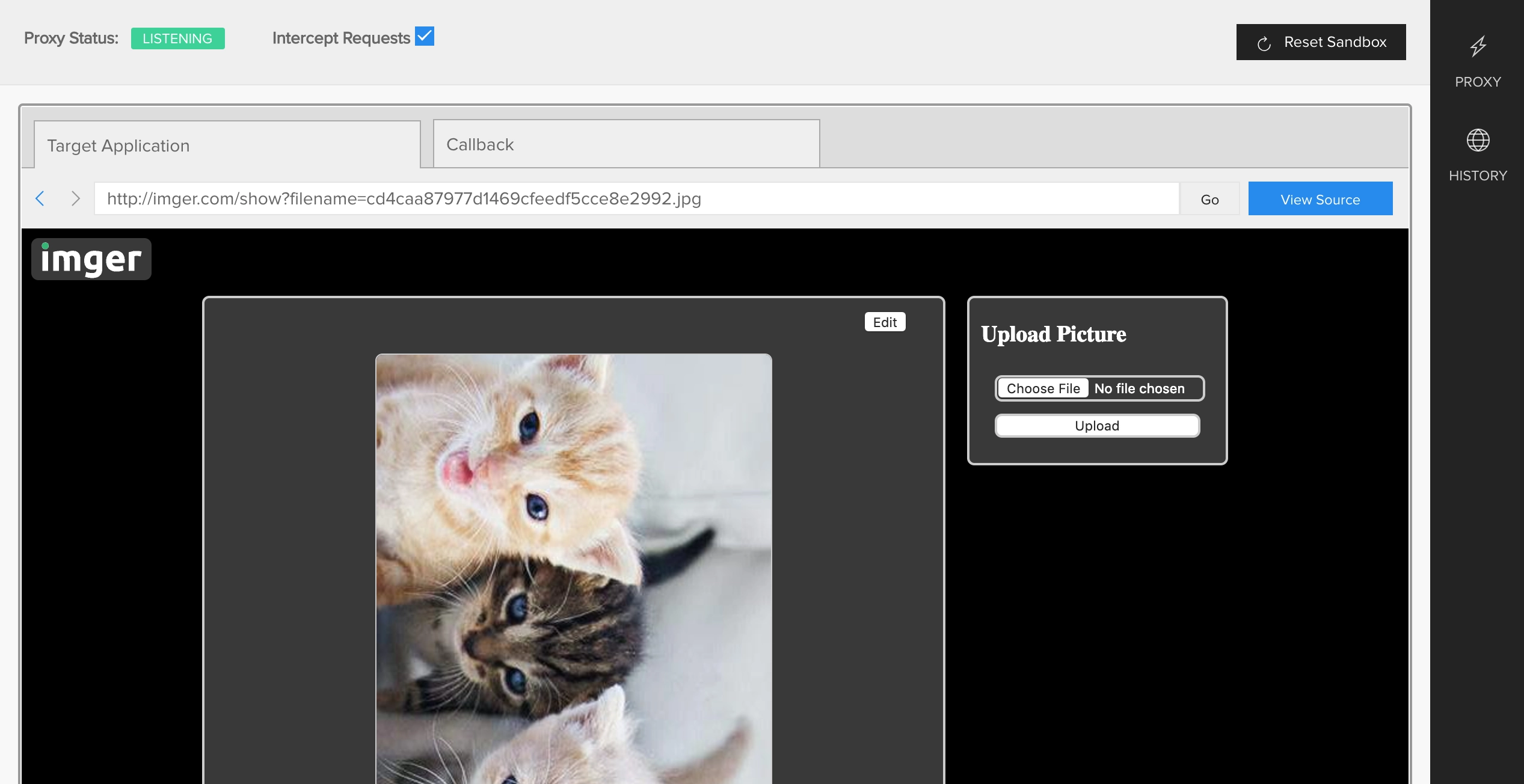Switch to the Target Application tab
Screen dimensions: 1524x784
click(x=227, y=145)
